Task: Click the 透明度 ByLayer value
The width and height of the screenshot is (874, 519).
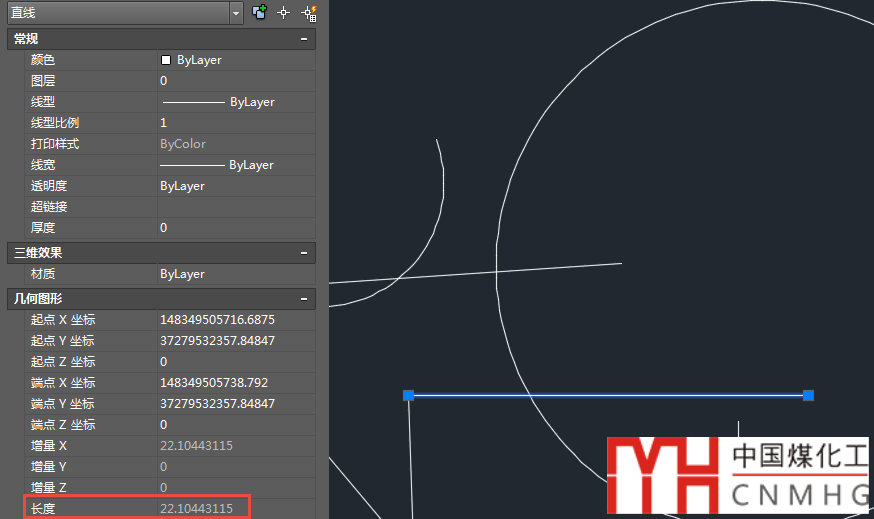Action: (x=235, y=186)
